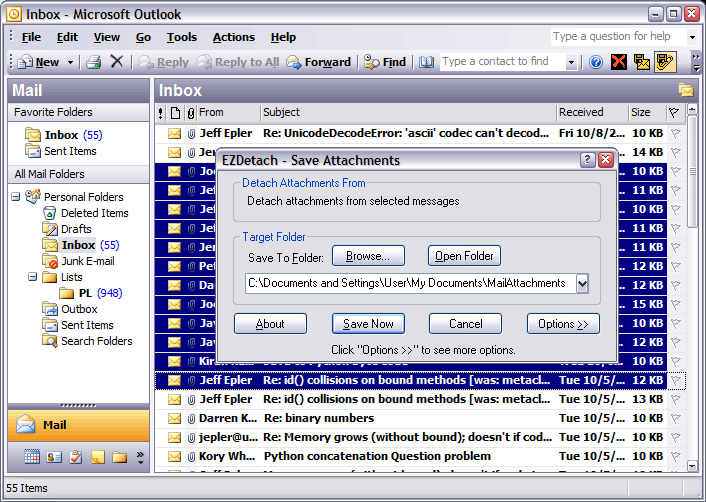This screenshot has width=706, height=502.
Task: Select Sent Items under Favorite Folders
Action: [61, 151]
